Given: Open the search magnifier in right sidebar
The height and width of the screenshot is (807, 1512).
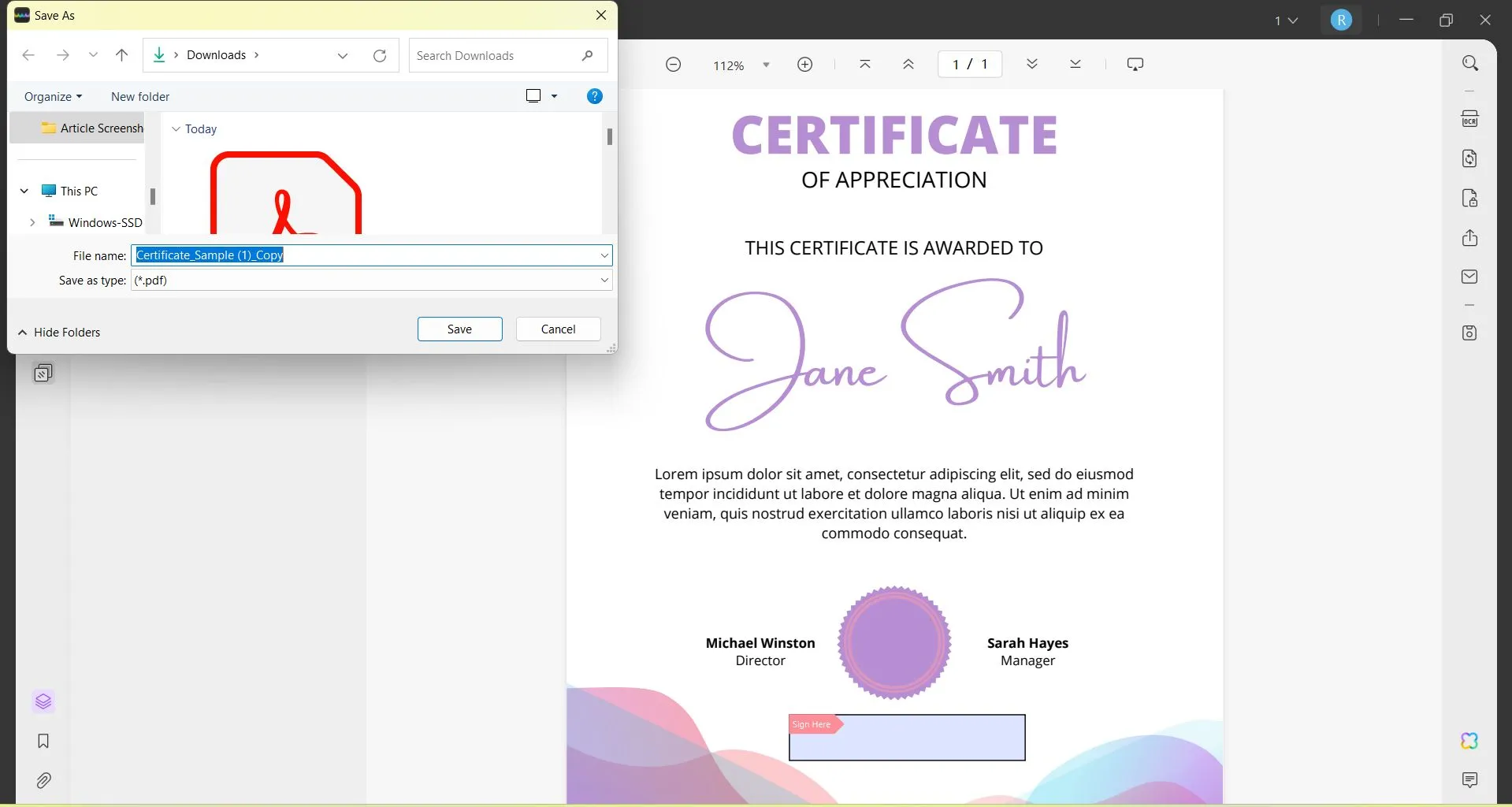Looking at the screenshot, I should click(1469, 63).
